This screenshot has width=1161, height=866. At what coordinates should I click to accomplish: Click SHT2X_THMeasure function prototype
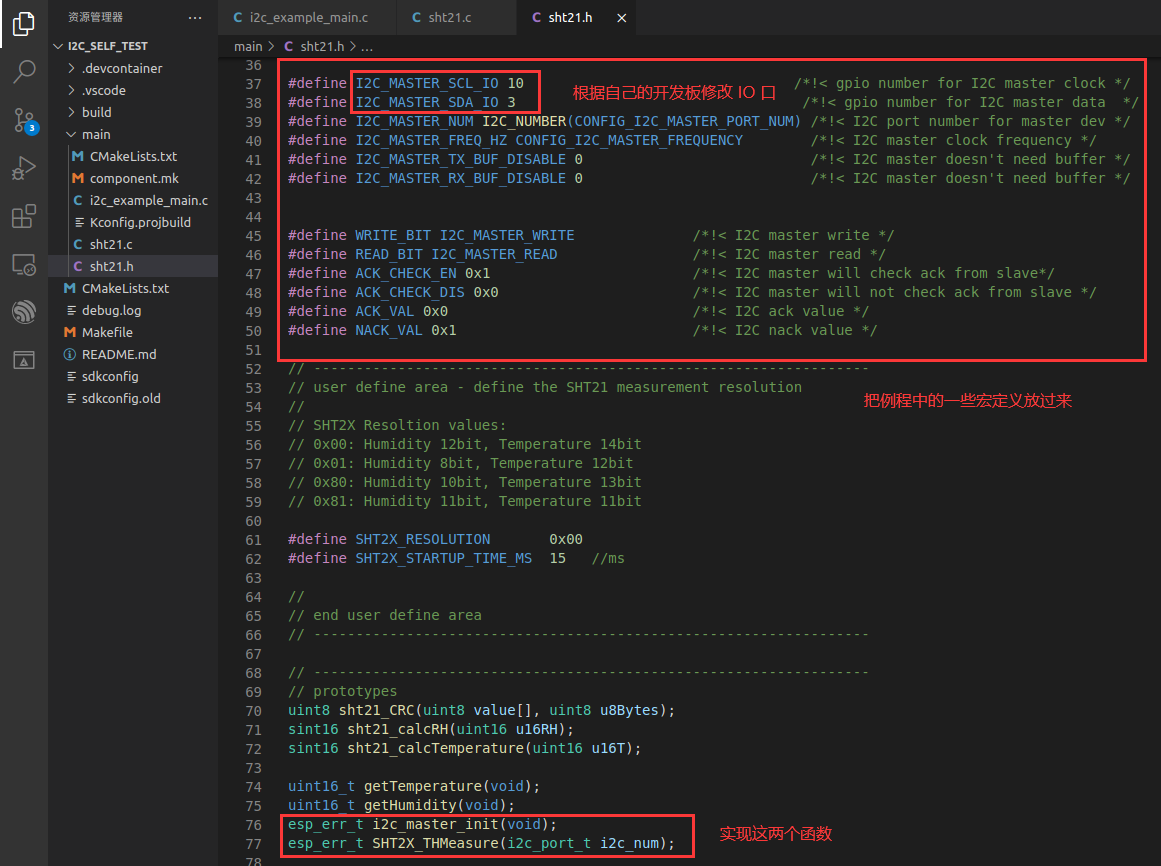(x=435, y=843)
